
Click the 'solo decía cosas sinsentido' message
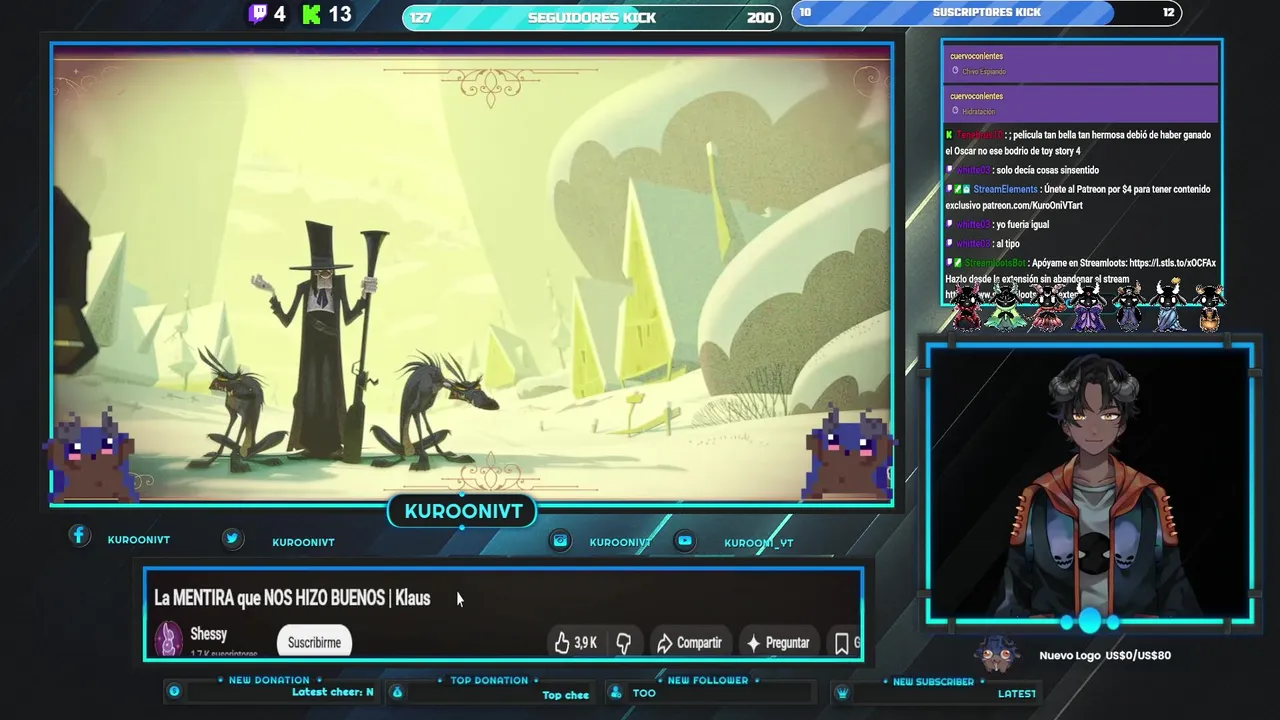pos(1048,170)
